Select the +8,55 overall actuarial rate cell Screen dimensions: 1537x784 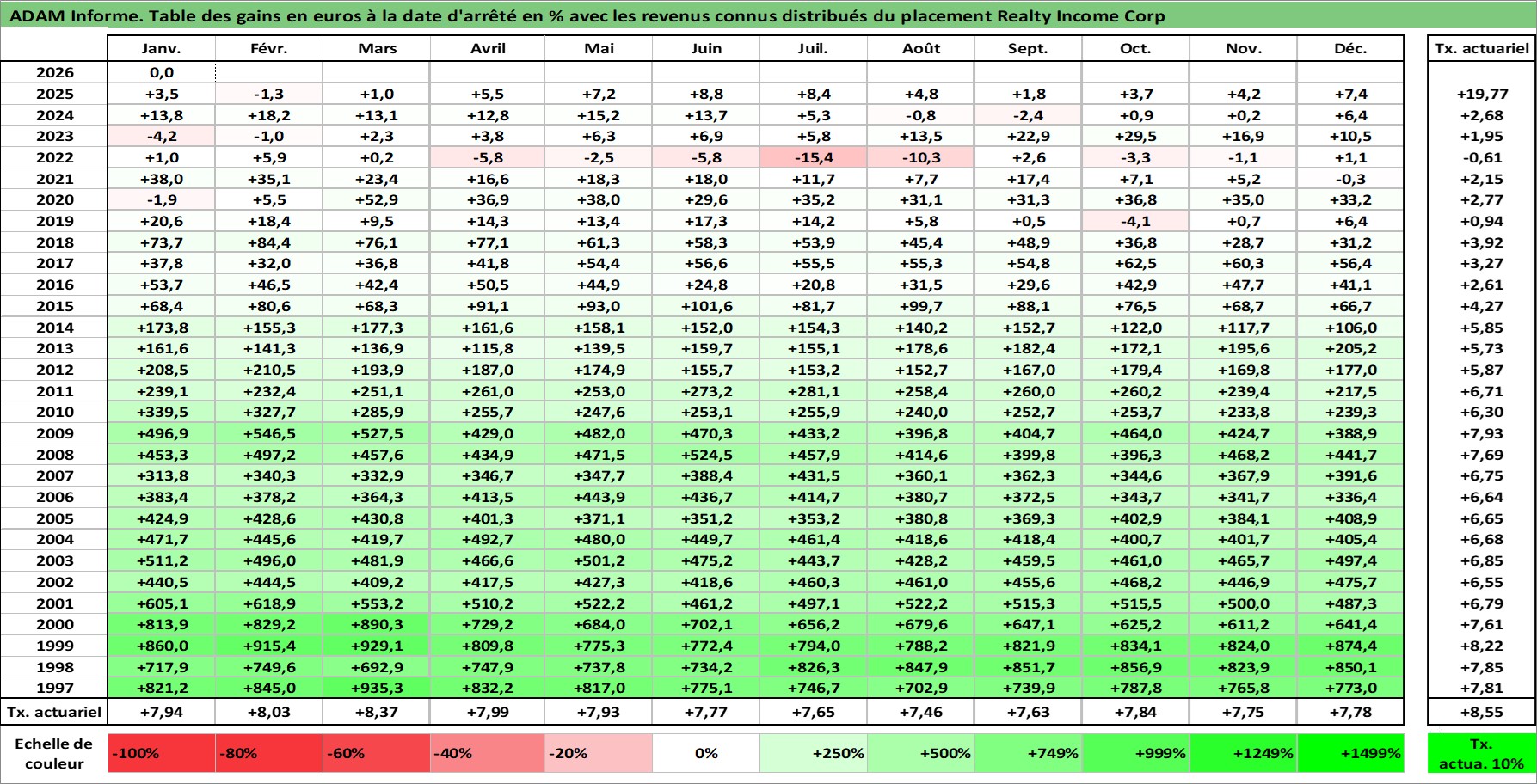tap(1481, 712)
